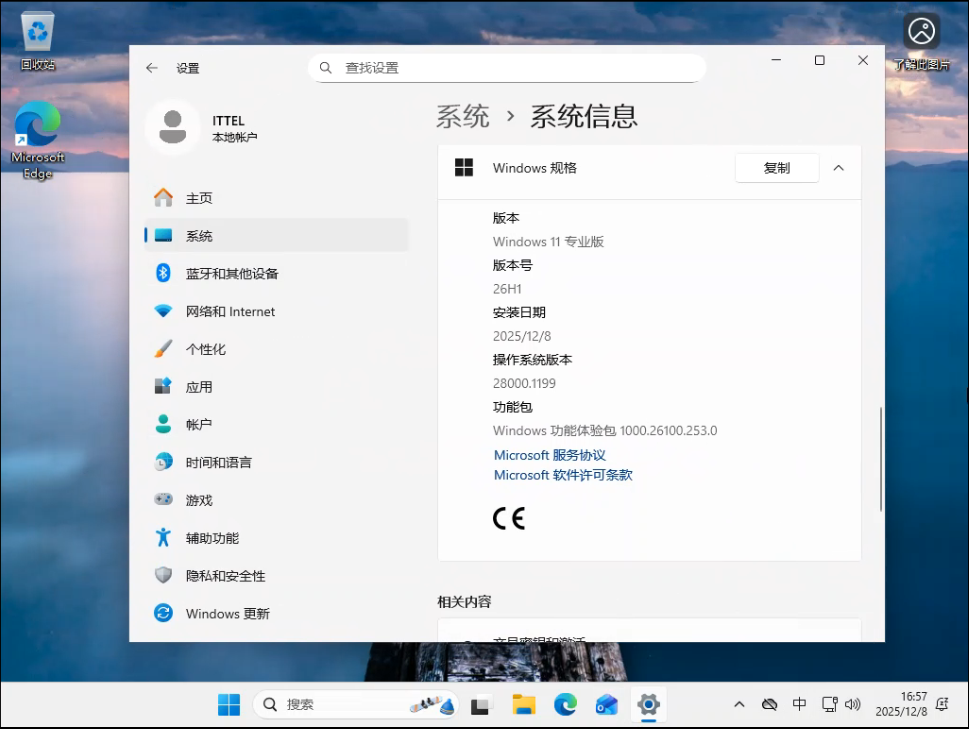969x729 pixels.
Task: Copy the Windows specifications
Action: (x=776, y=168)
